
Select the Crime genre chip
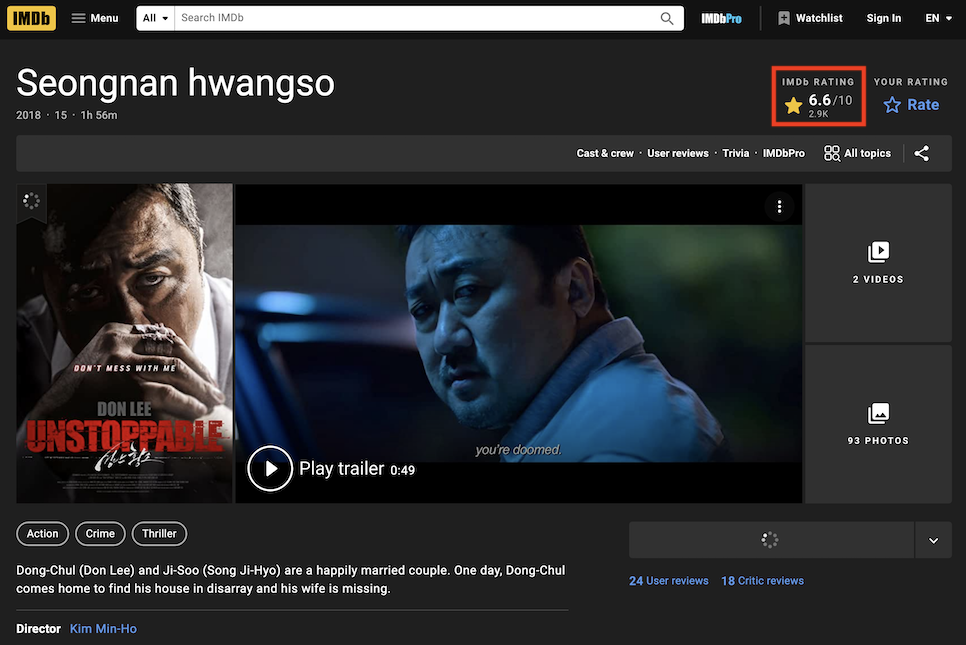[x=100, y=533]
